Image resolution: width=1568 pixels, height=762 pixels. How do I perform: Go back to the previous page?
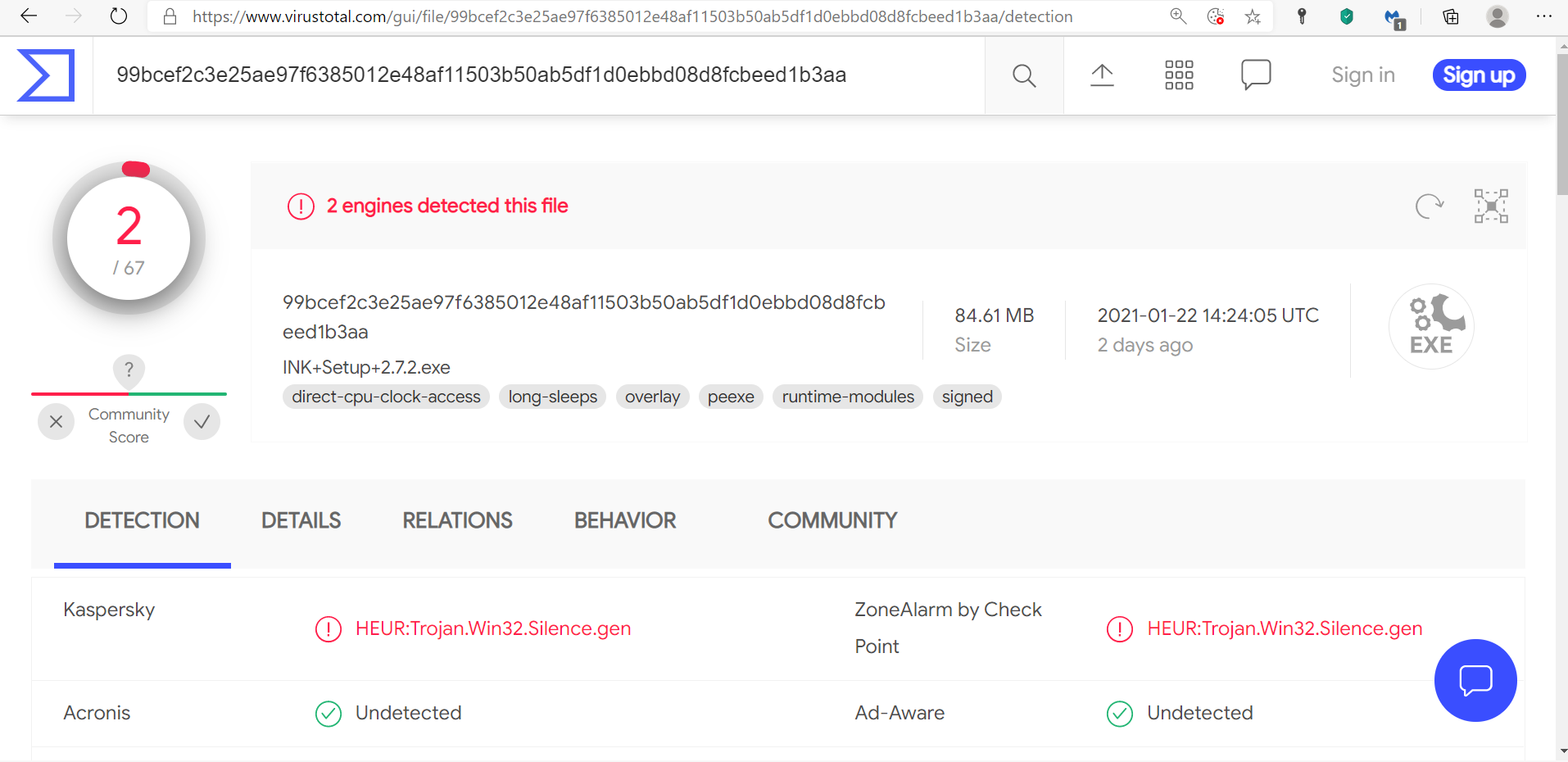click(29, 16)
